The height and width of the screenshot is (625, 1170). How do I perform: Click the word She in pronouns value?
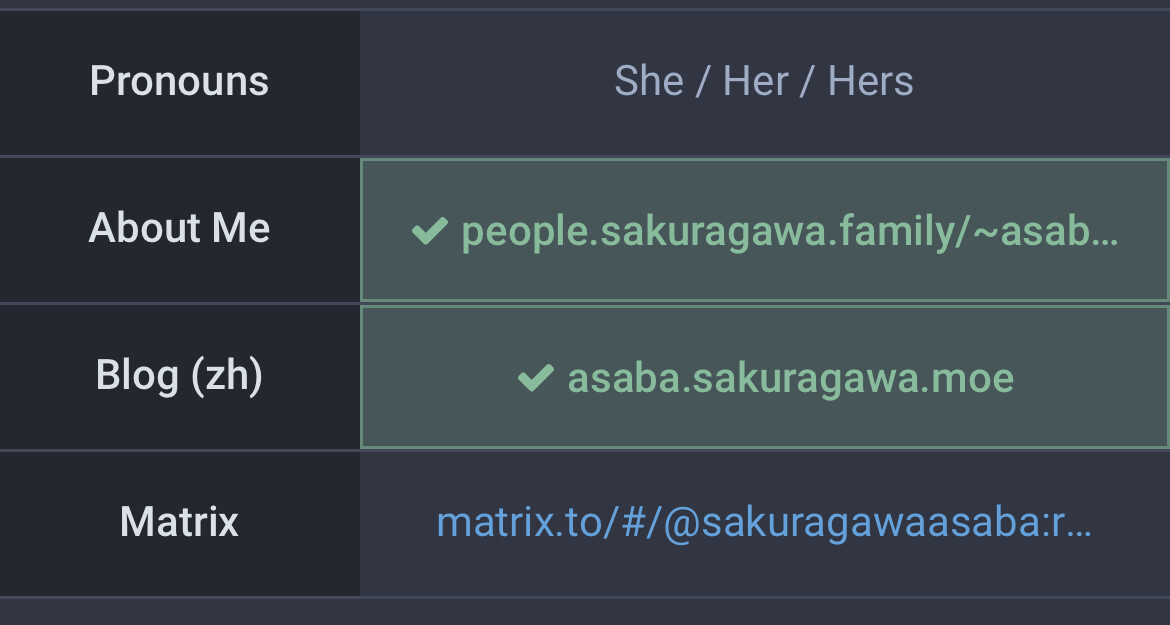(649, 81)
